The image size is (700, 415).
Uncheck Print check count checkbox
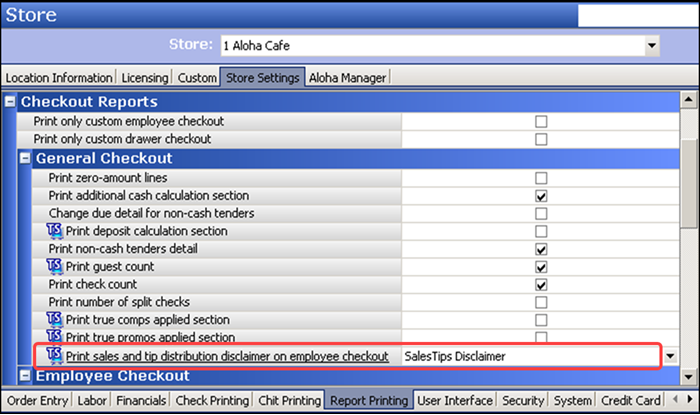(x=541, y=285)
